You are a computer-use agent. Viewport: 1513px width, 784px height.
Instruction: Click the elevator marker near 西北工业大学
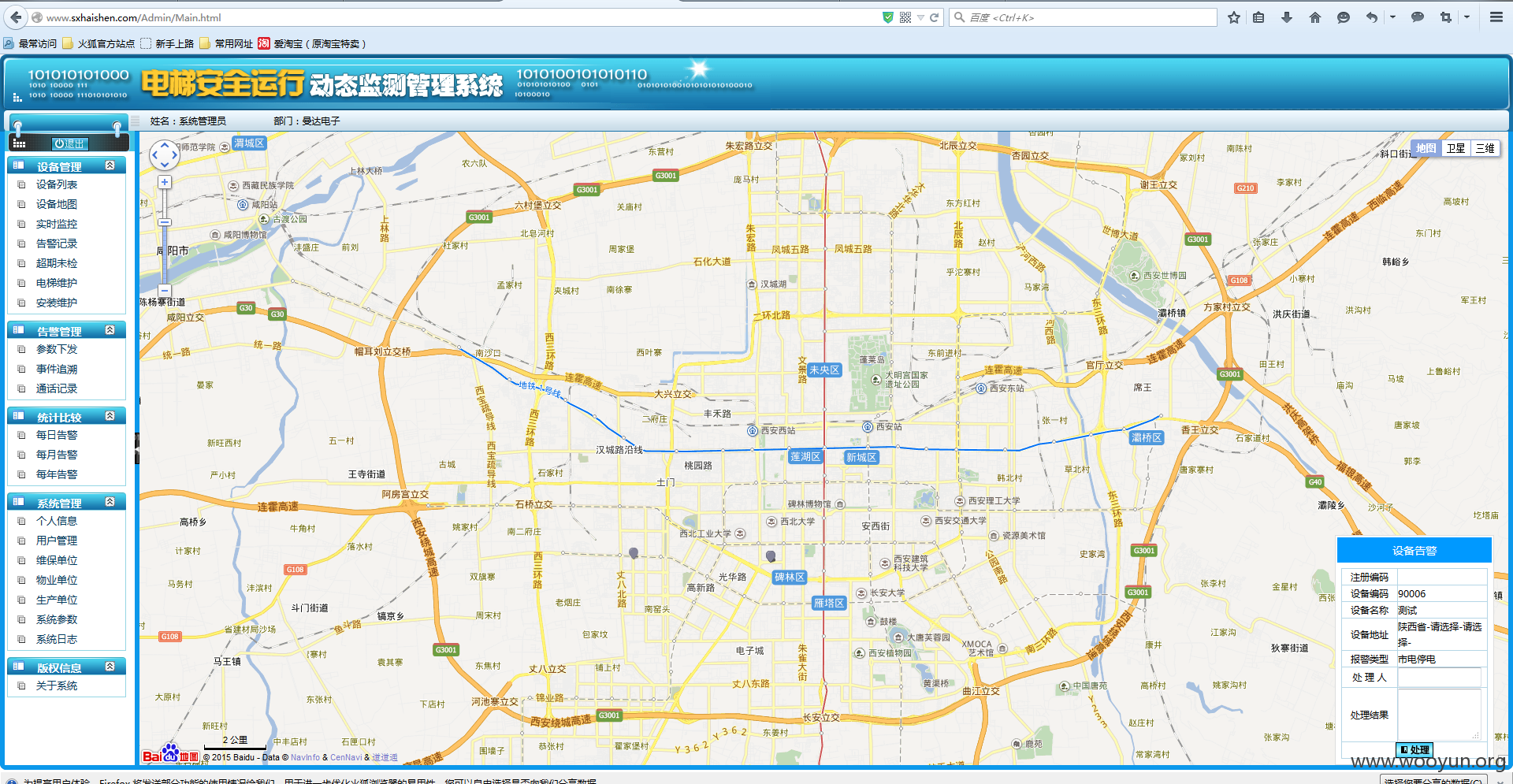coord(771,556)
